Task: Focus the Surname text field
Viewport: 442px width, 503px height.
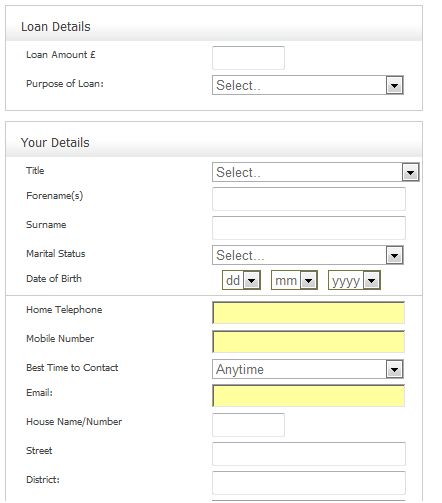Action: coord(309,228)
